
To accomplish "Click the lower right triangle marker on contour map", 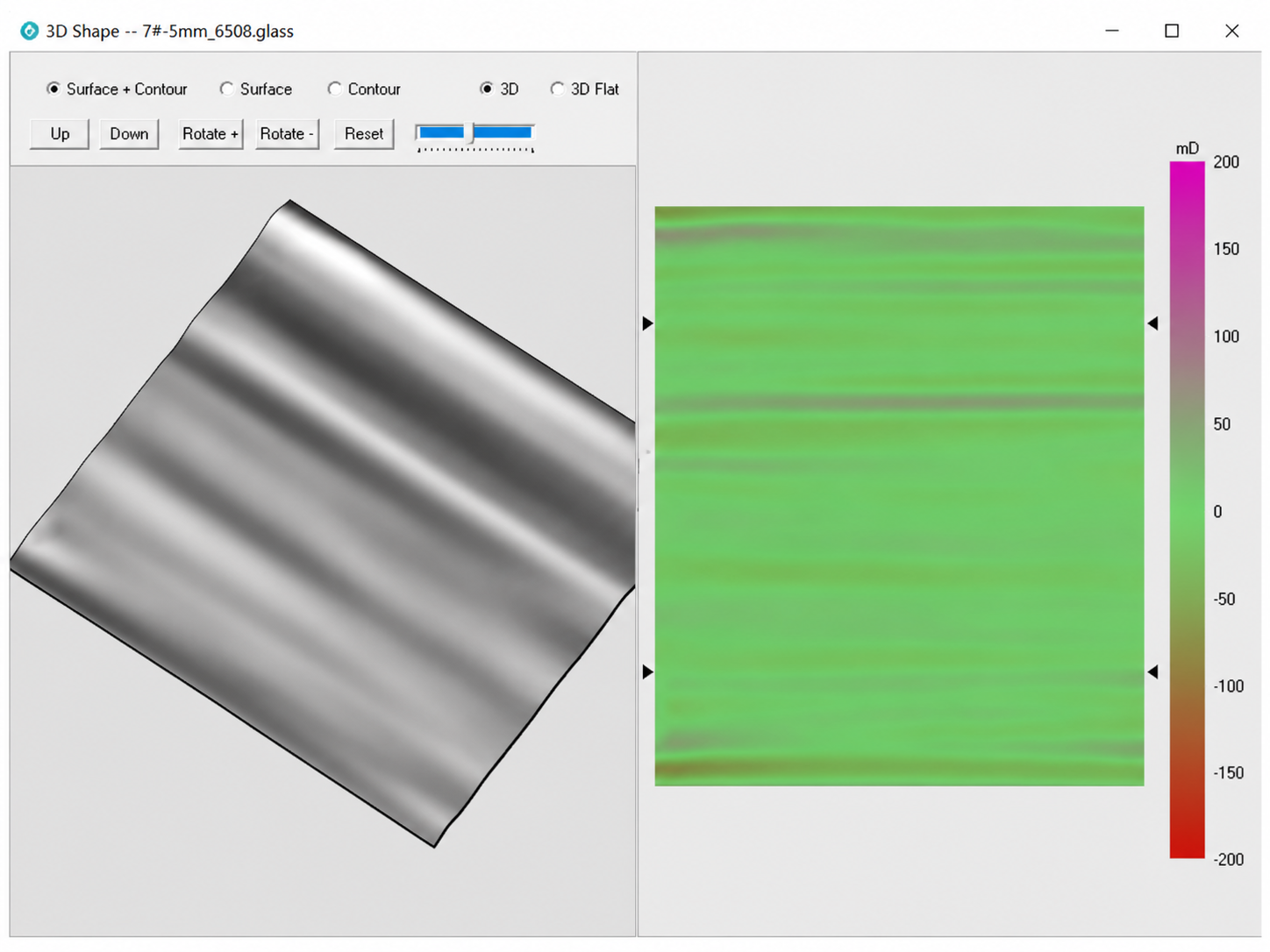I will pos(1152,671).
